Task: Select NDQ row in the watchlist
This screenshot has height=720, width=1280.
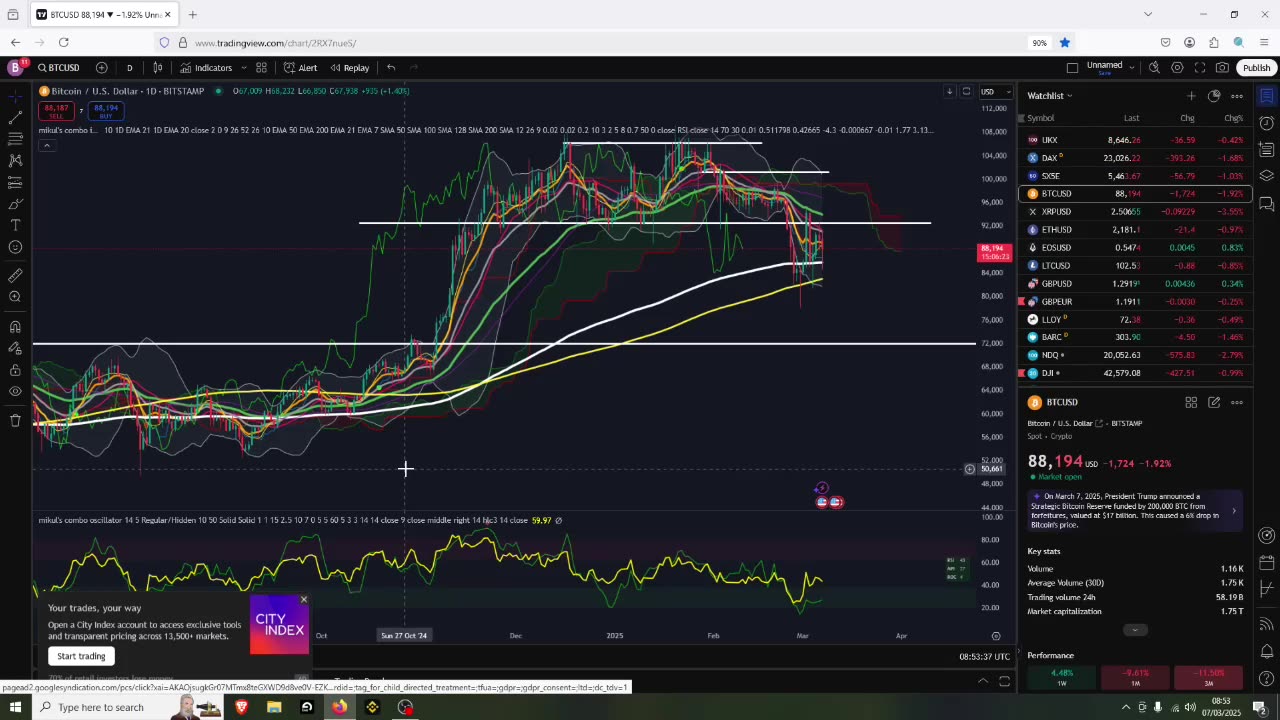Action: [1135, 355]
